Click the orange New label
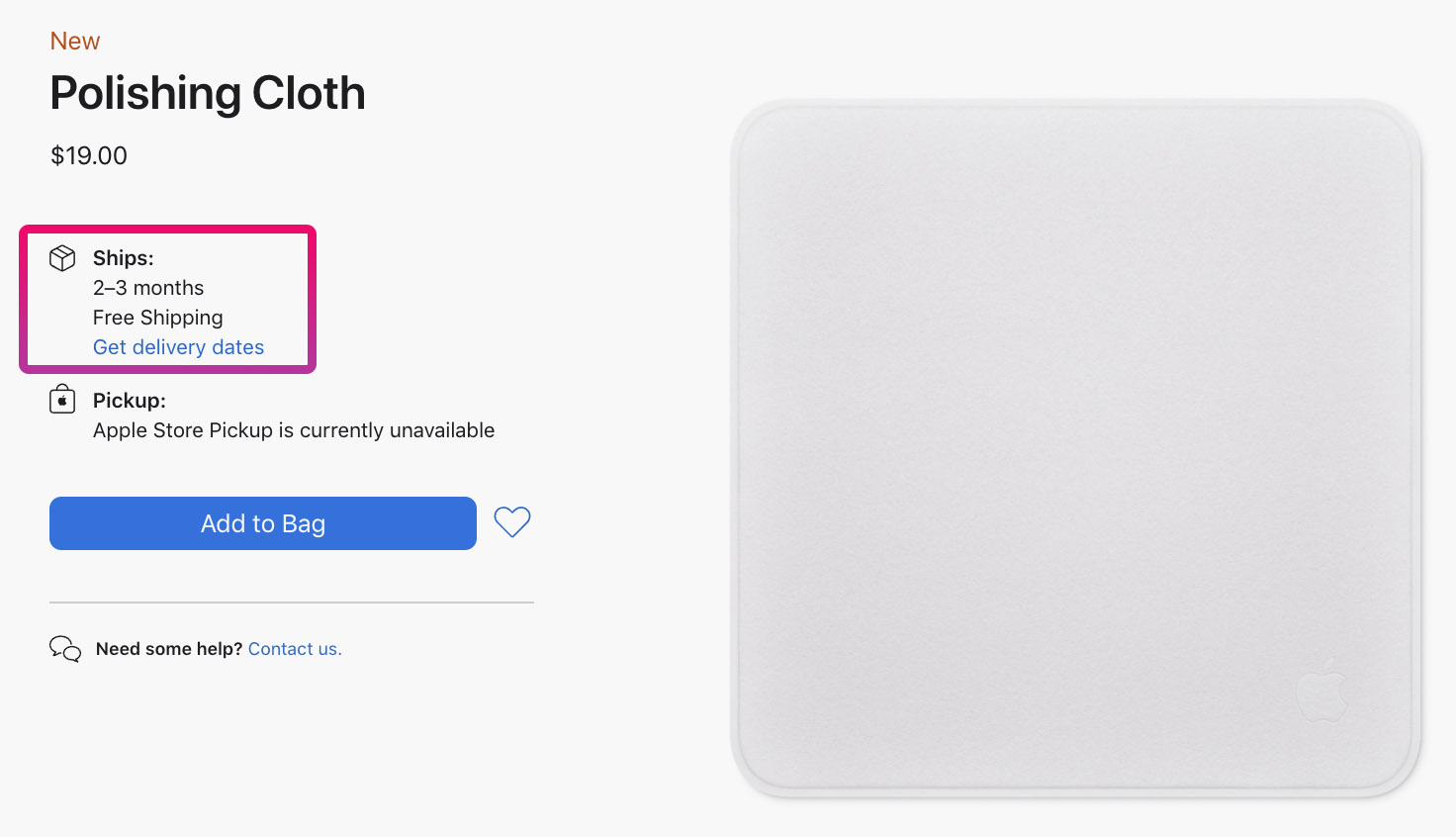Image resolution: width=1456 pixels, height=837 pixels. (x=75, y=41)
